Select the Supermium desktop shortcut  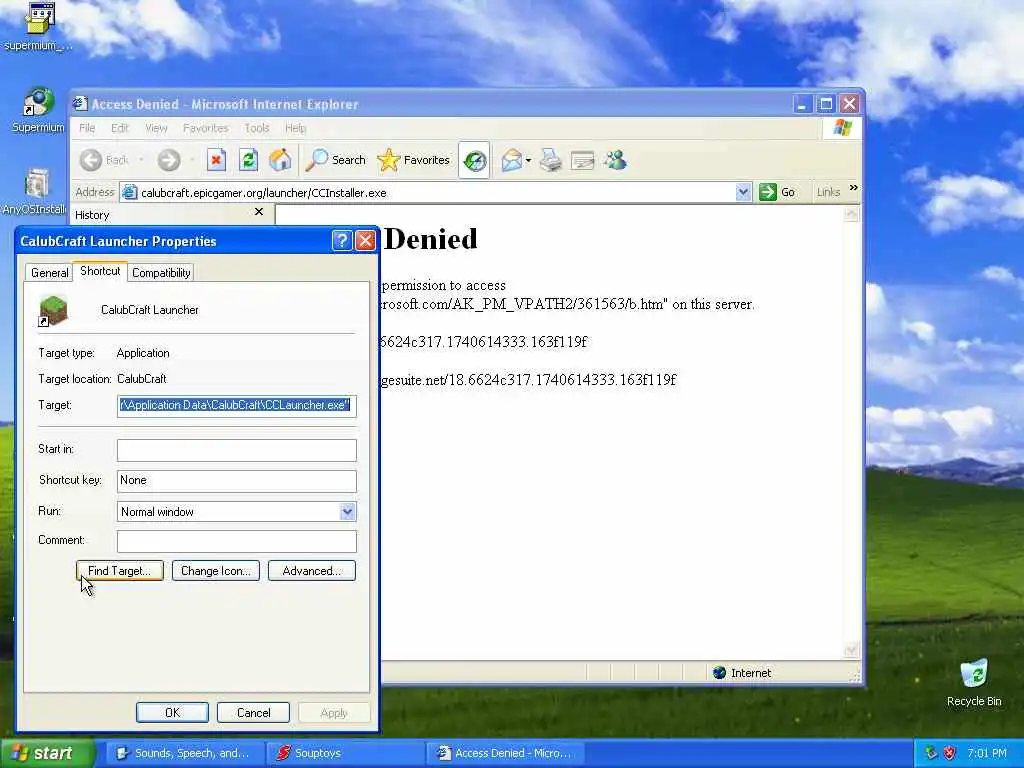tap(37, 110)
